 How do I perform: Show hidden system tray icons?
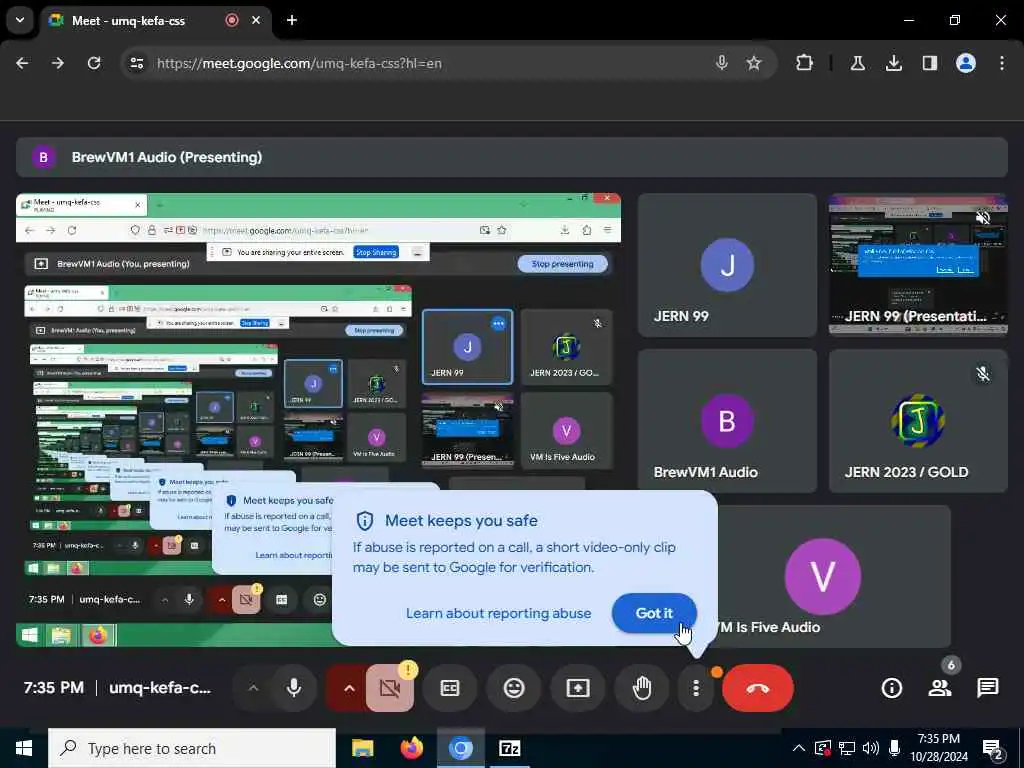[x=798, y=748]
